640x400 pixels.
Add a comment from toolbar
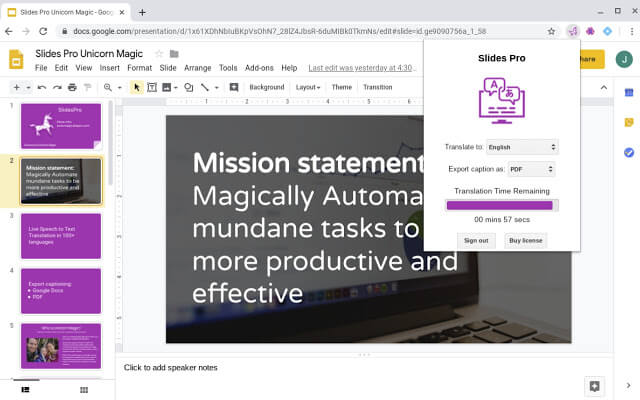pyautogui.click(x=234, y=87)
